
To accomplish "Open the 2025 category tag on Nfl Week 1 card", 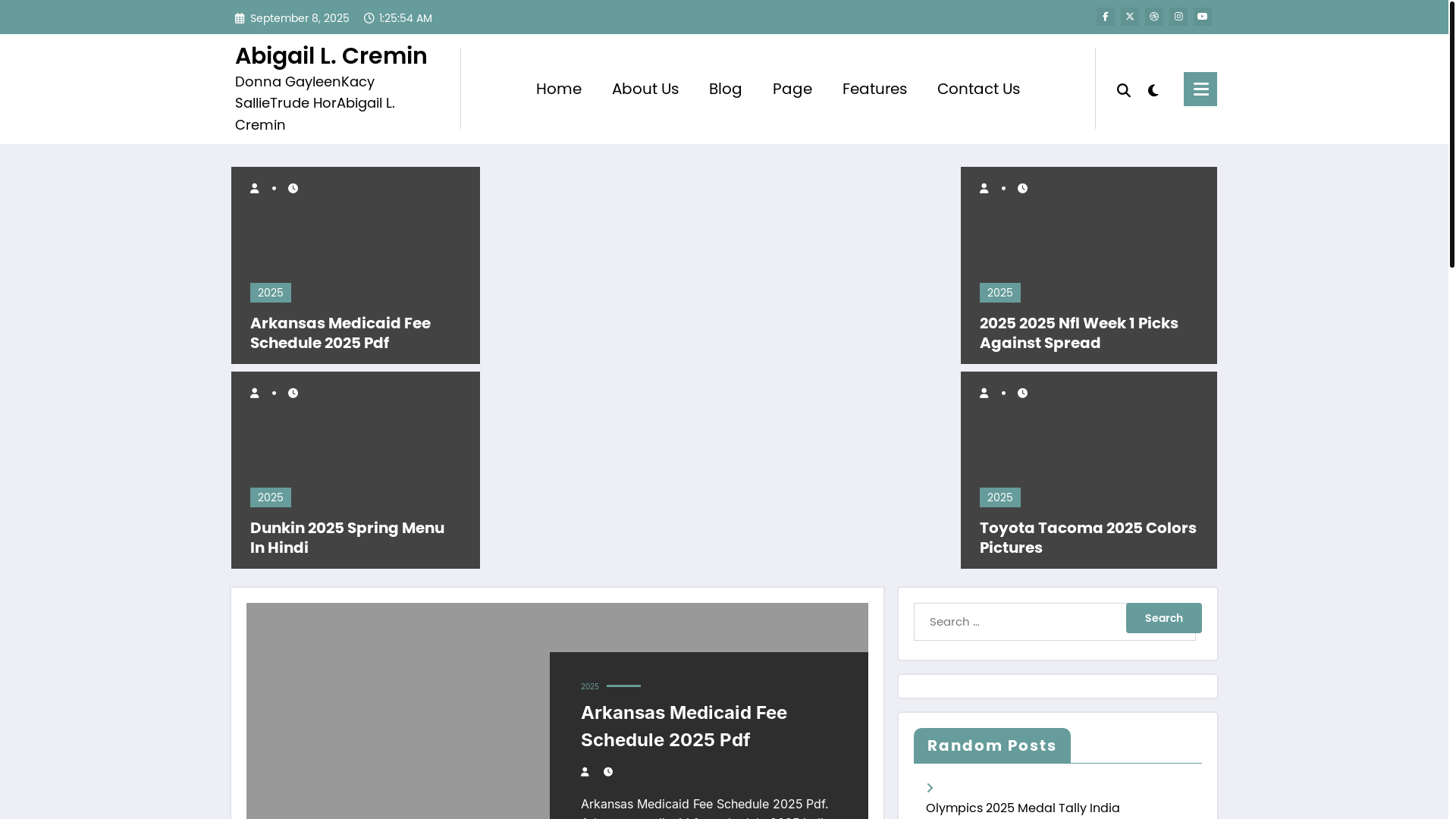I will tap(1000, 293).
